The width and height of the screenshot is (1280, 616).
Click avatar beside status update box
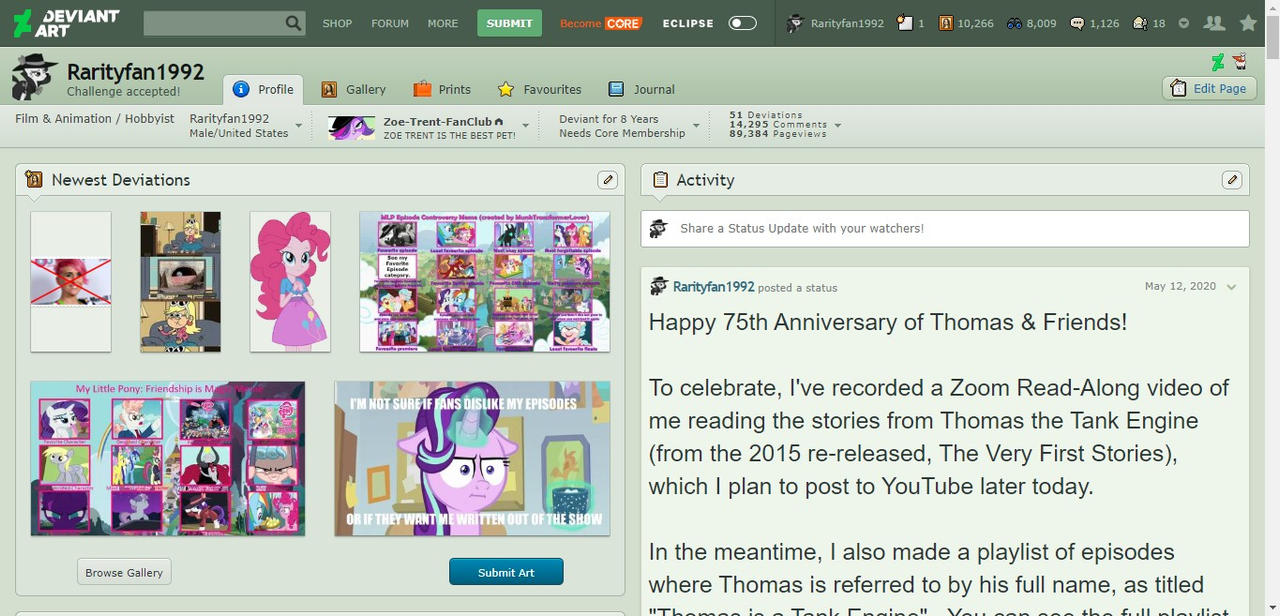click(658, 228)
